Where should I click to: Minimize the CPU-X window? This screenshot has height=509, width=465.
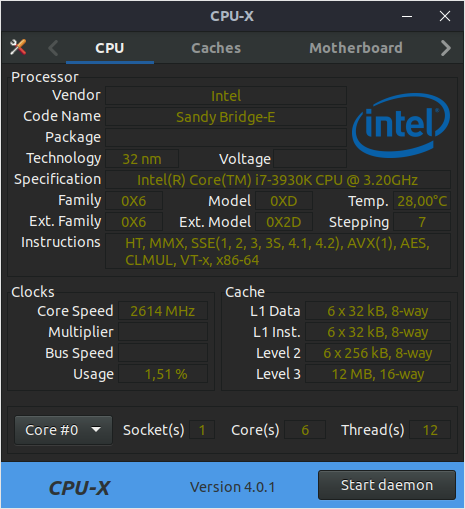(x=407, y=16)
